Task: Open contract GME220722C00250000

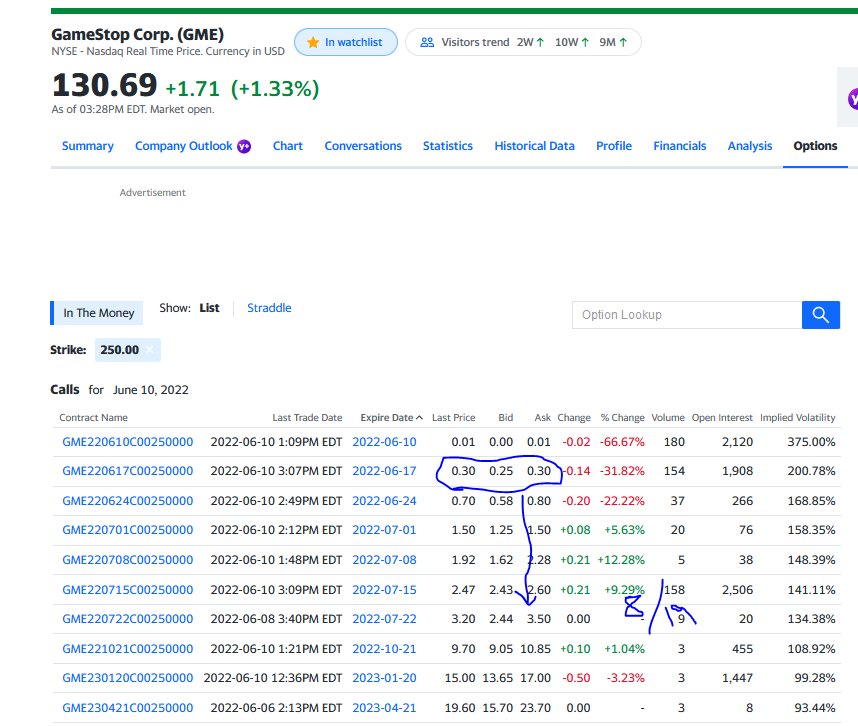Action: pos(127,619)
